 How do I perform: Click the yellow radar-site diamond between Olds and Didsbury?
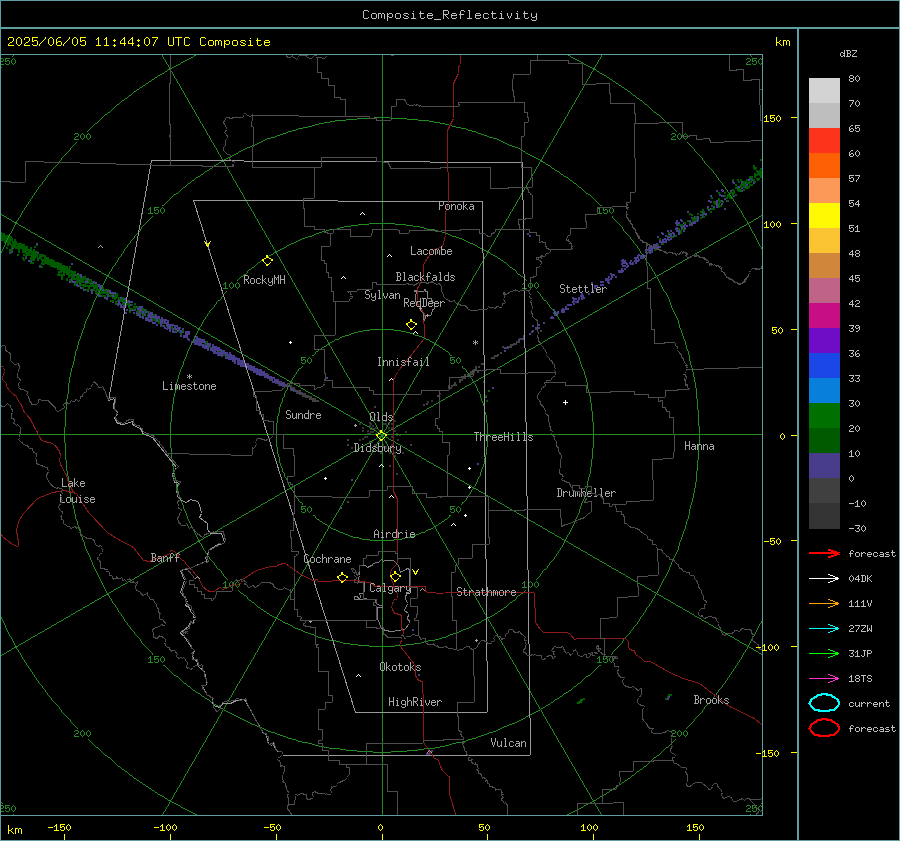381,436
